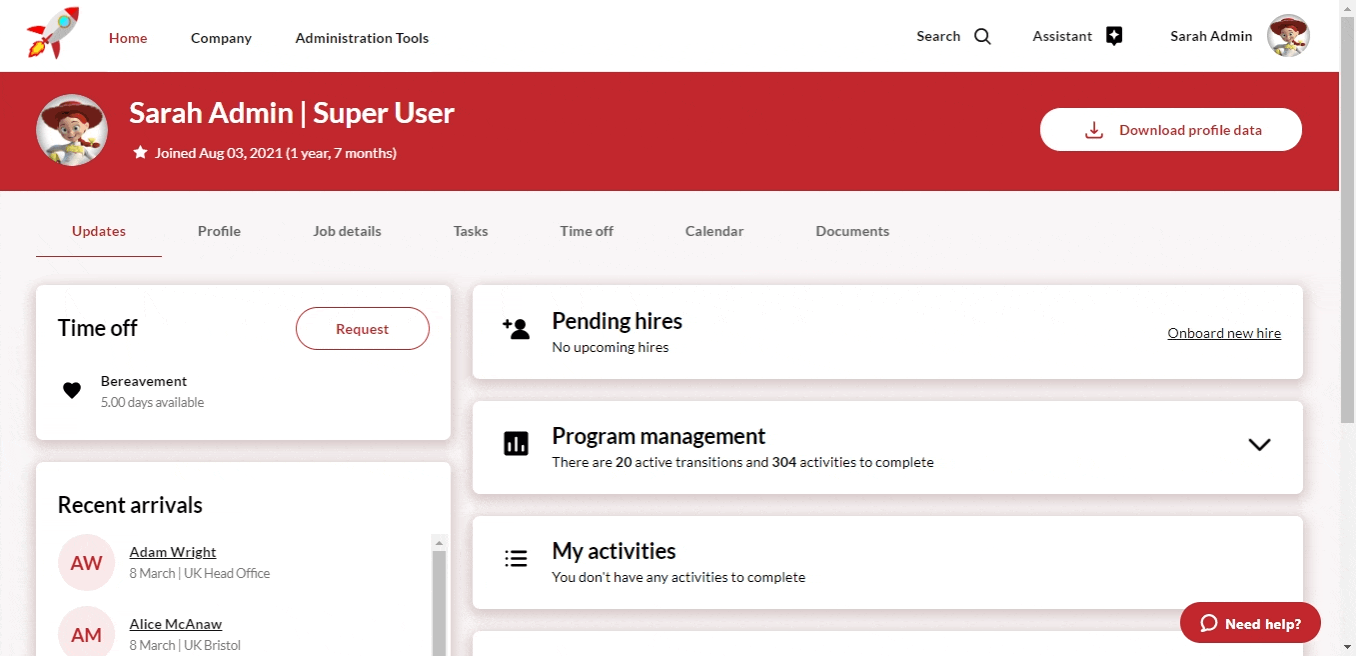
Task: Click the Request time off button
Action: 362,329
